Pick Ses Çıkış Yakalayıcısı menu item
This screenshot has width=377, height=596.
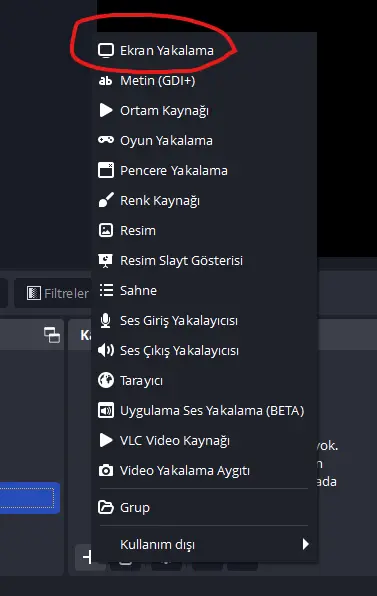204,350
